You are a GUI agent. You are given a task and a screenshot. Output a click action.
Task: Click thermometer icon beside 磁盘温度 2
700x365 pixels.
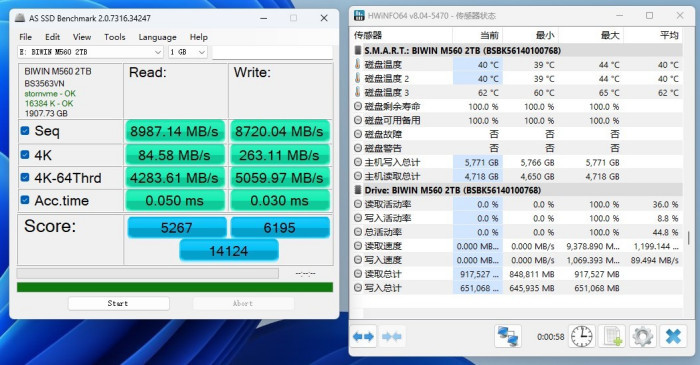tap(358, 79)
